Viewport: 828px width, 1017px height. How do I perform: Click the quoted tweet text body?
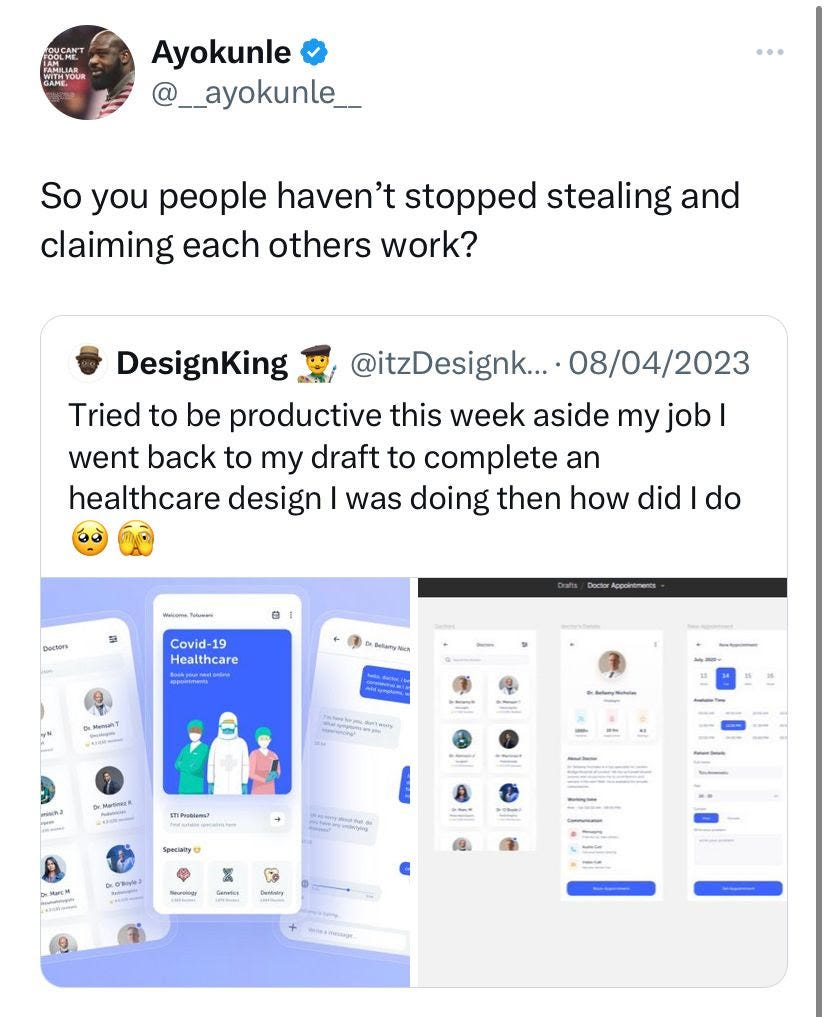(x=405, y=477)
